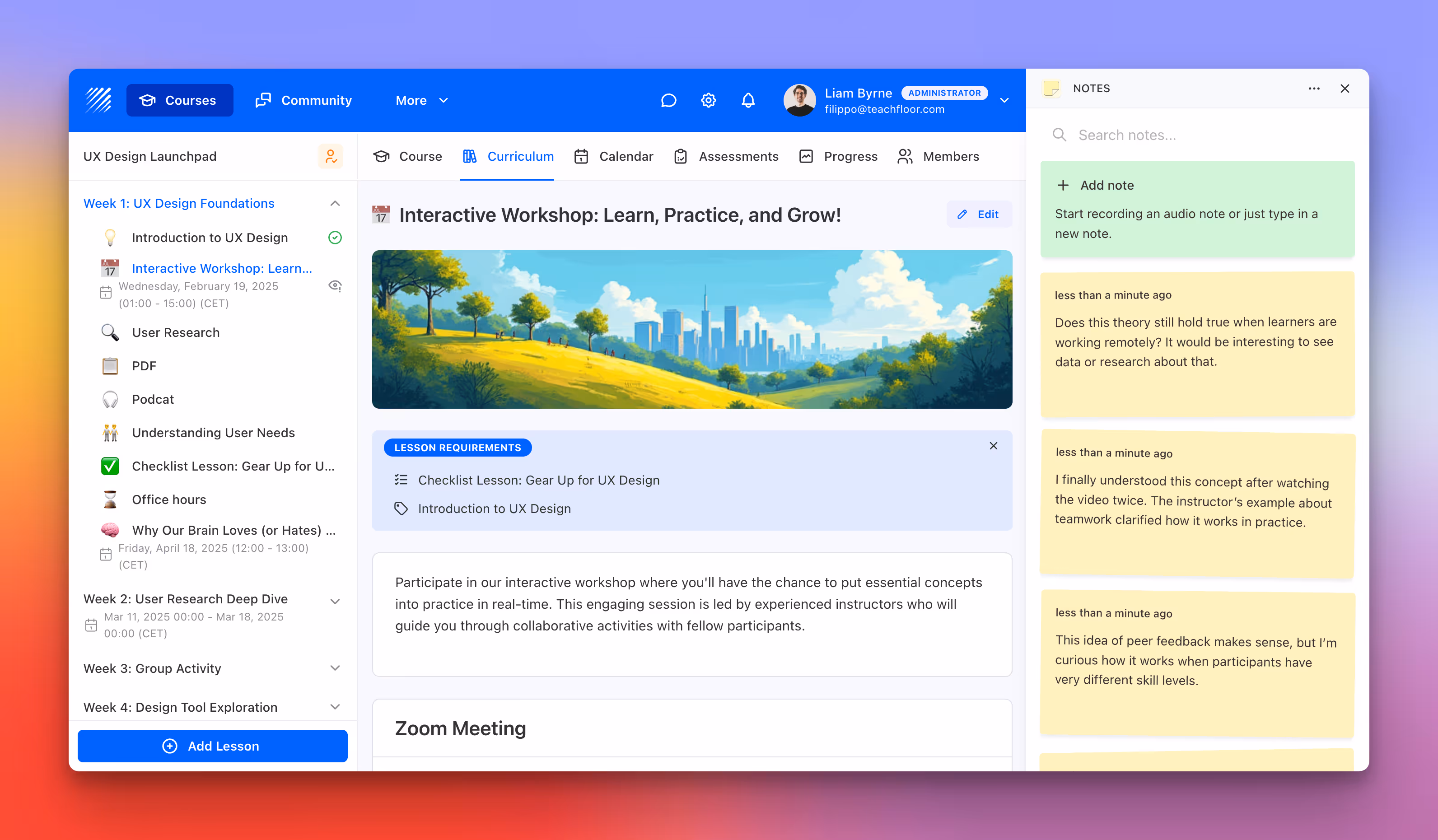Open platform settings via the gear icon

click(x=708, y=100)
